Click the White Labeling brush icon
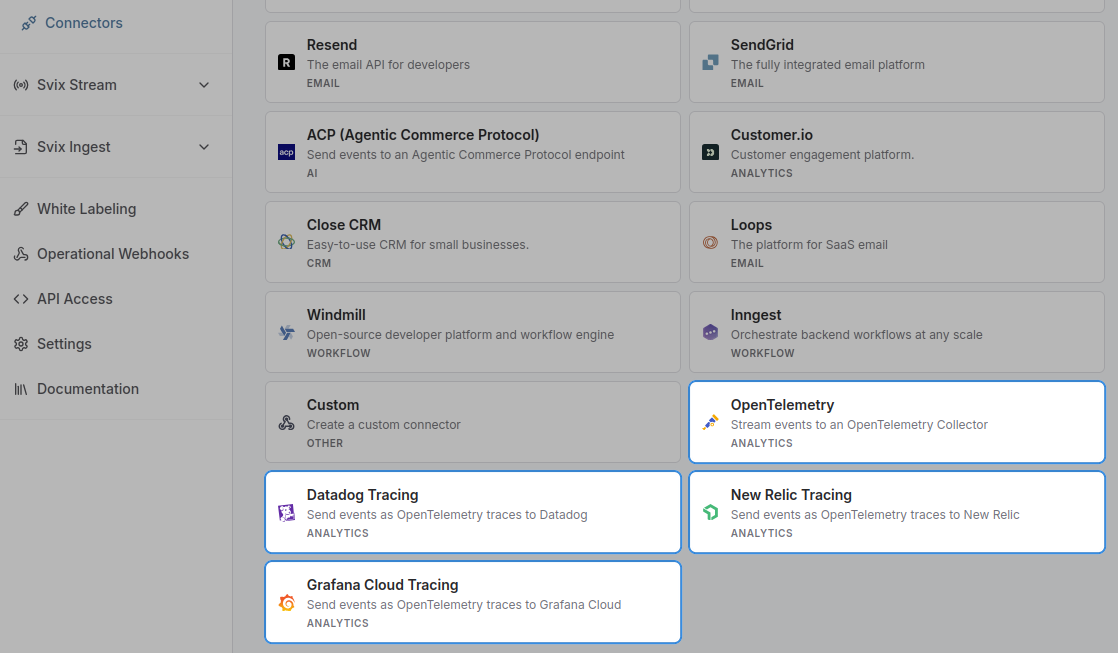 tap(21, 209)
